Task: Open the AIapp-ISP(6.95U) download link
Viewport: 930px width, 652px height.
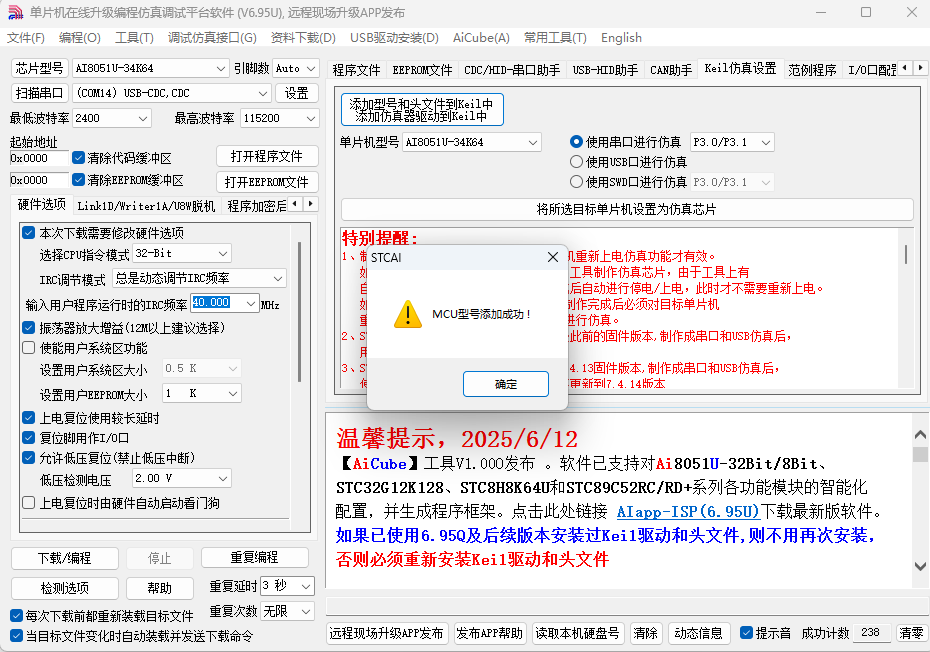Action: (x=687, y=511)
